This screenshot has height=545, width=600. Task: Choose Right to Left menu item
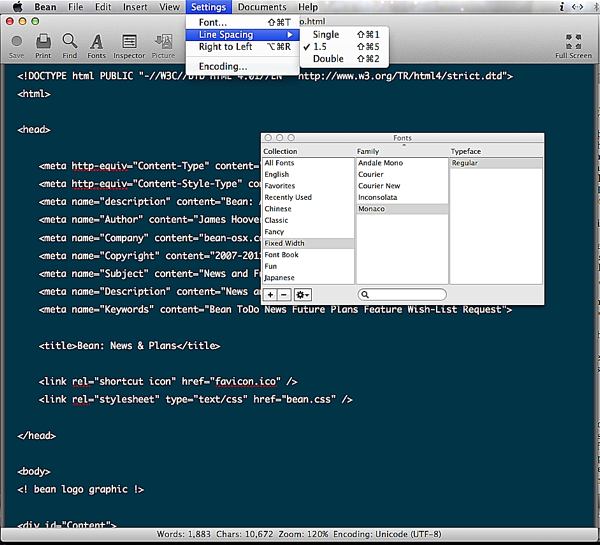242,47
